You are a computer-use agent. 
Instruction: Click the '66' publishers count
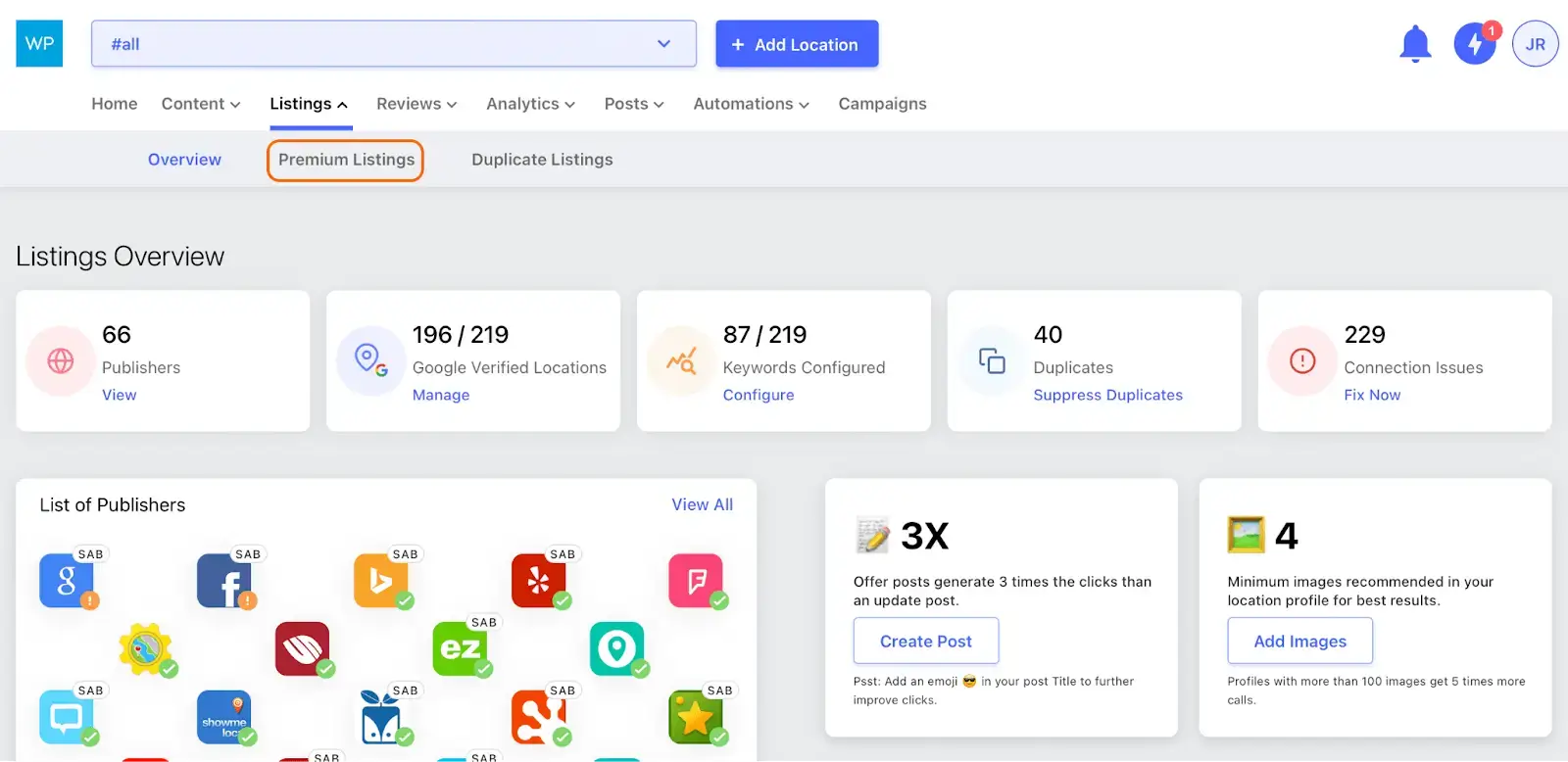[117, 335]
